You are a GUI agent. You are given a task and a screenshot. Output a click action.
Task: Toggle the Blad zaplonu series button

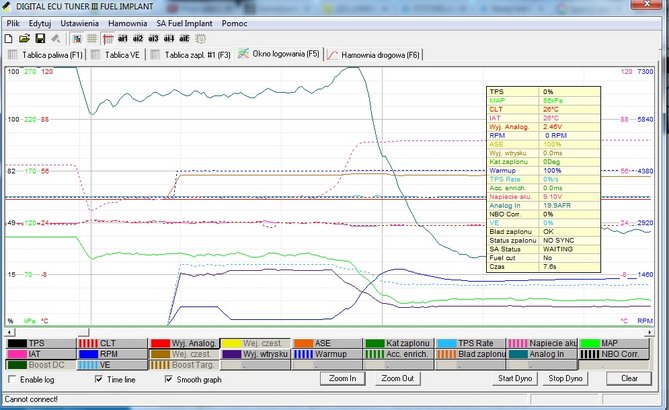(x=471, y=354)
